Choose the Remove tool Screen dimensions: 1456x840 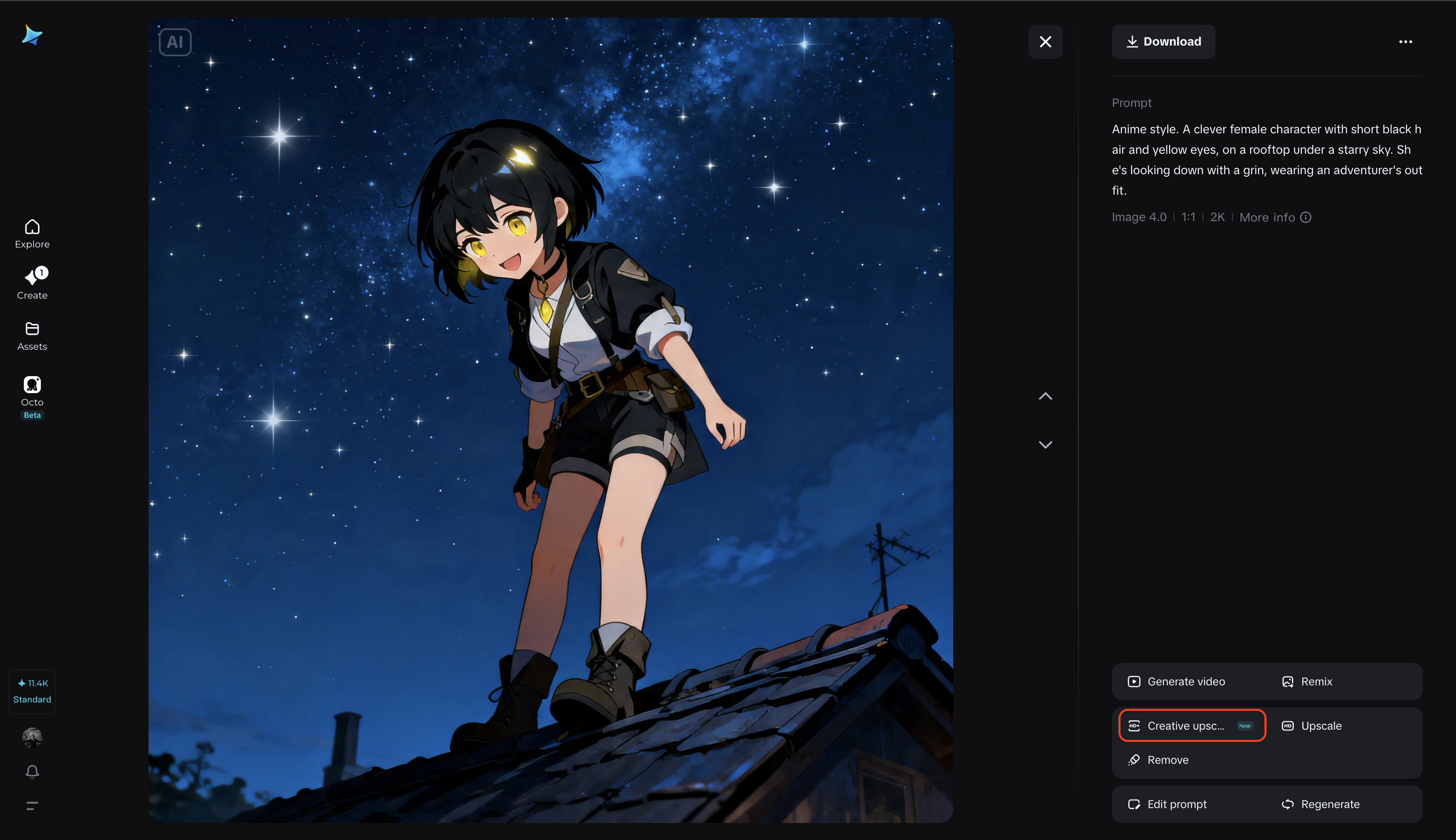point(1158,760)
